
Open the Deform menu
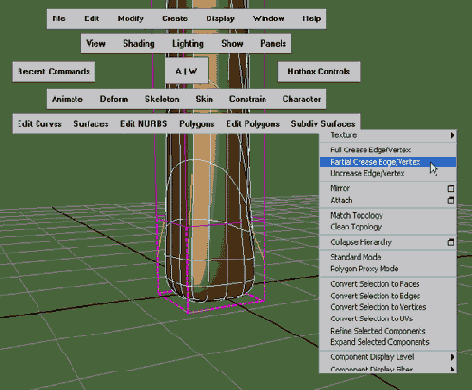(x=114, y=99)
